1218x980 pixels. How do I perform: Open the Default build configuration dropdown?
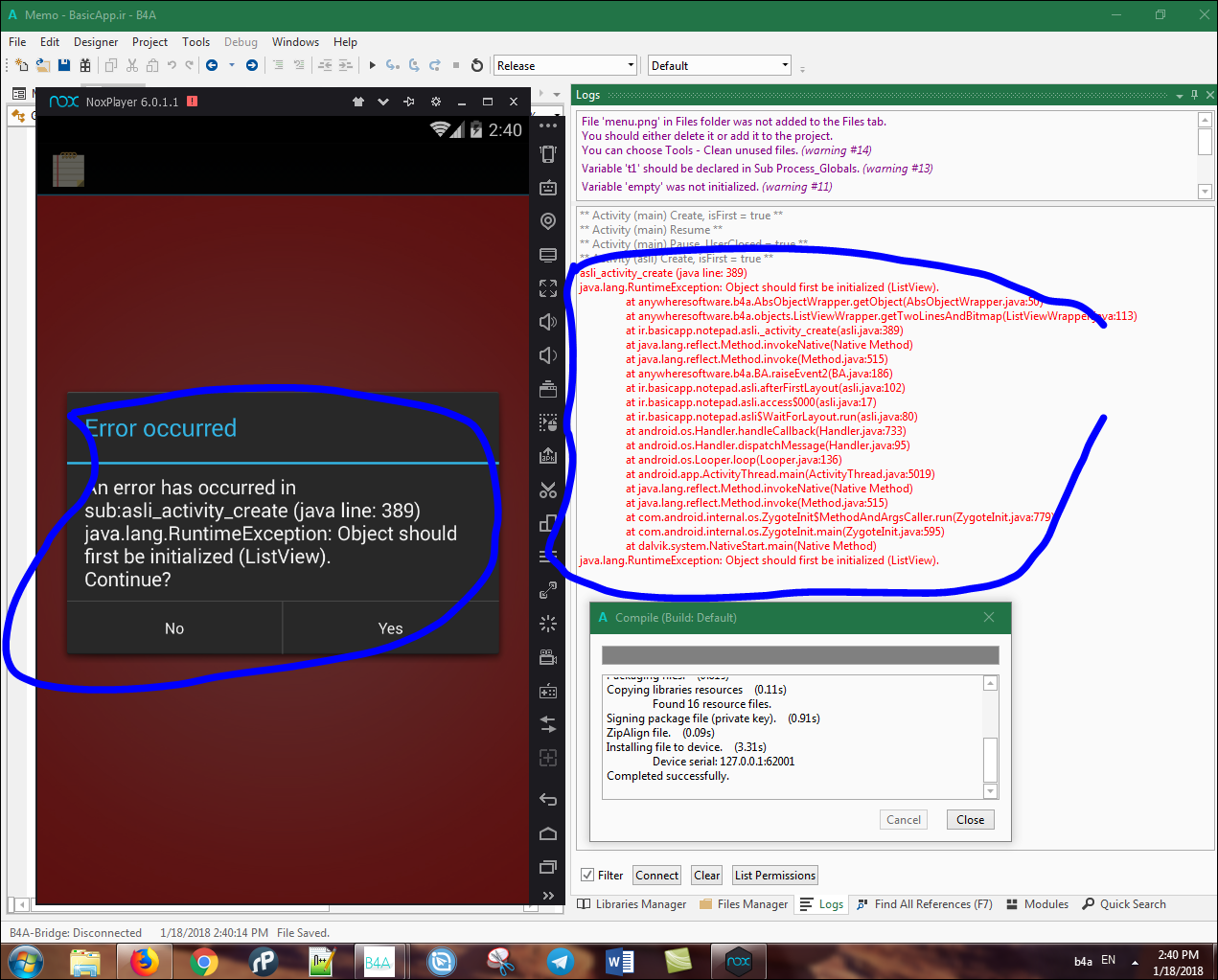719,65
